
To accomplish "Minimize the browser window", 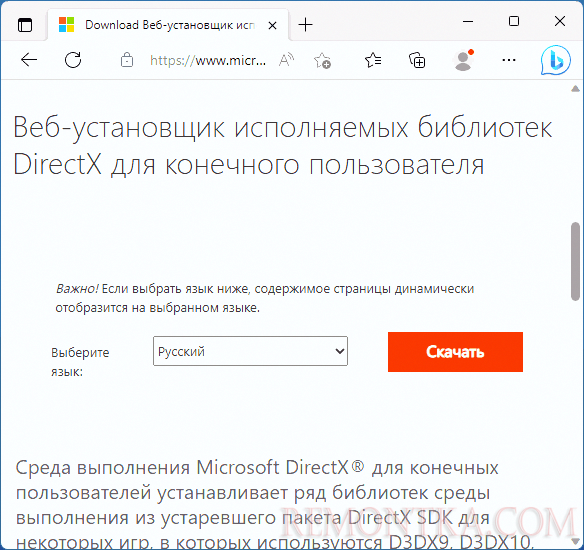I will 468,21.
